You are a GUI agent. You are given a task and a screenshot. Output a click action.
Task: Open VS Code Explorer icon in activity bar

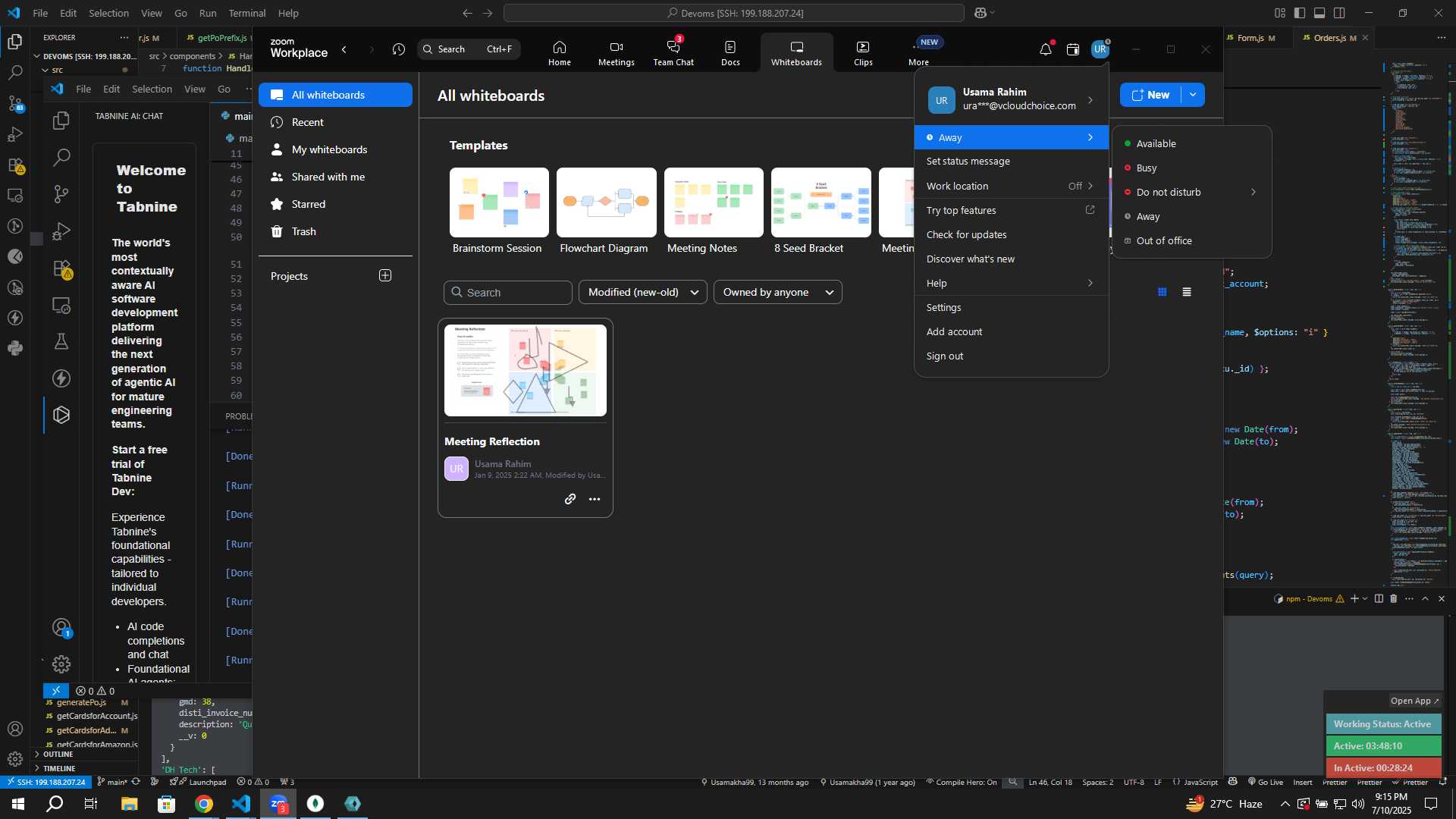pos(14,42)
